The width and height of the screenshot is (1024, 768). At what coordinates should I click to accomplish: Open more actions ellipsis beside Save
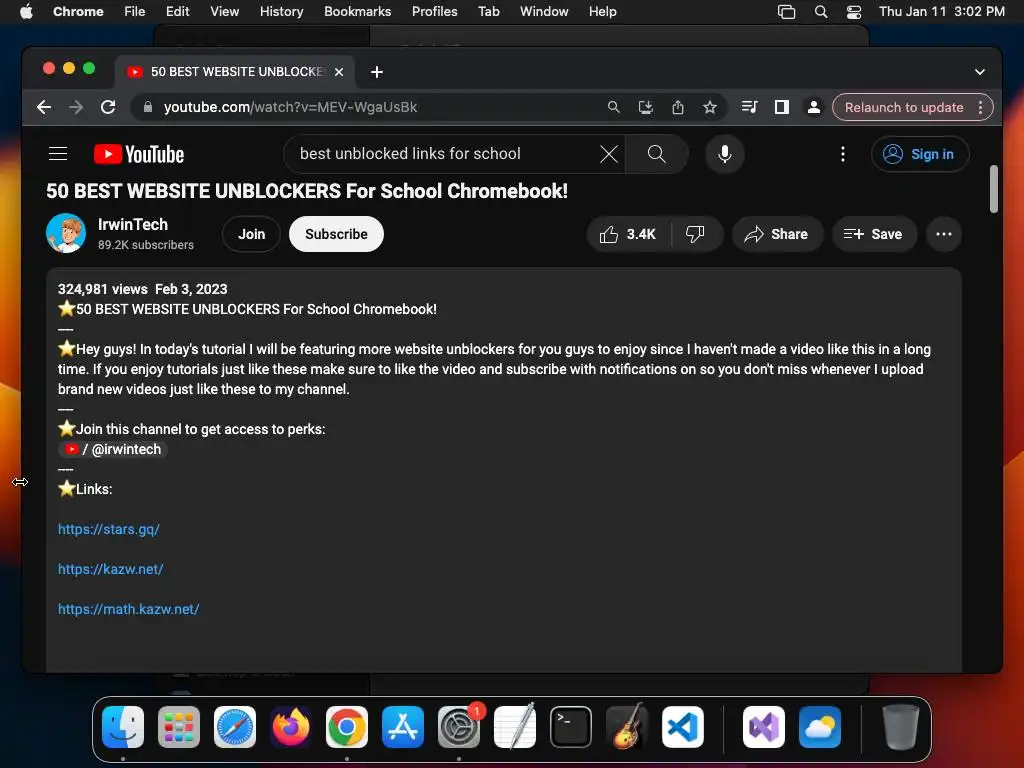944,234
